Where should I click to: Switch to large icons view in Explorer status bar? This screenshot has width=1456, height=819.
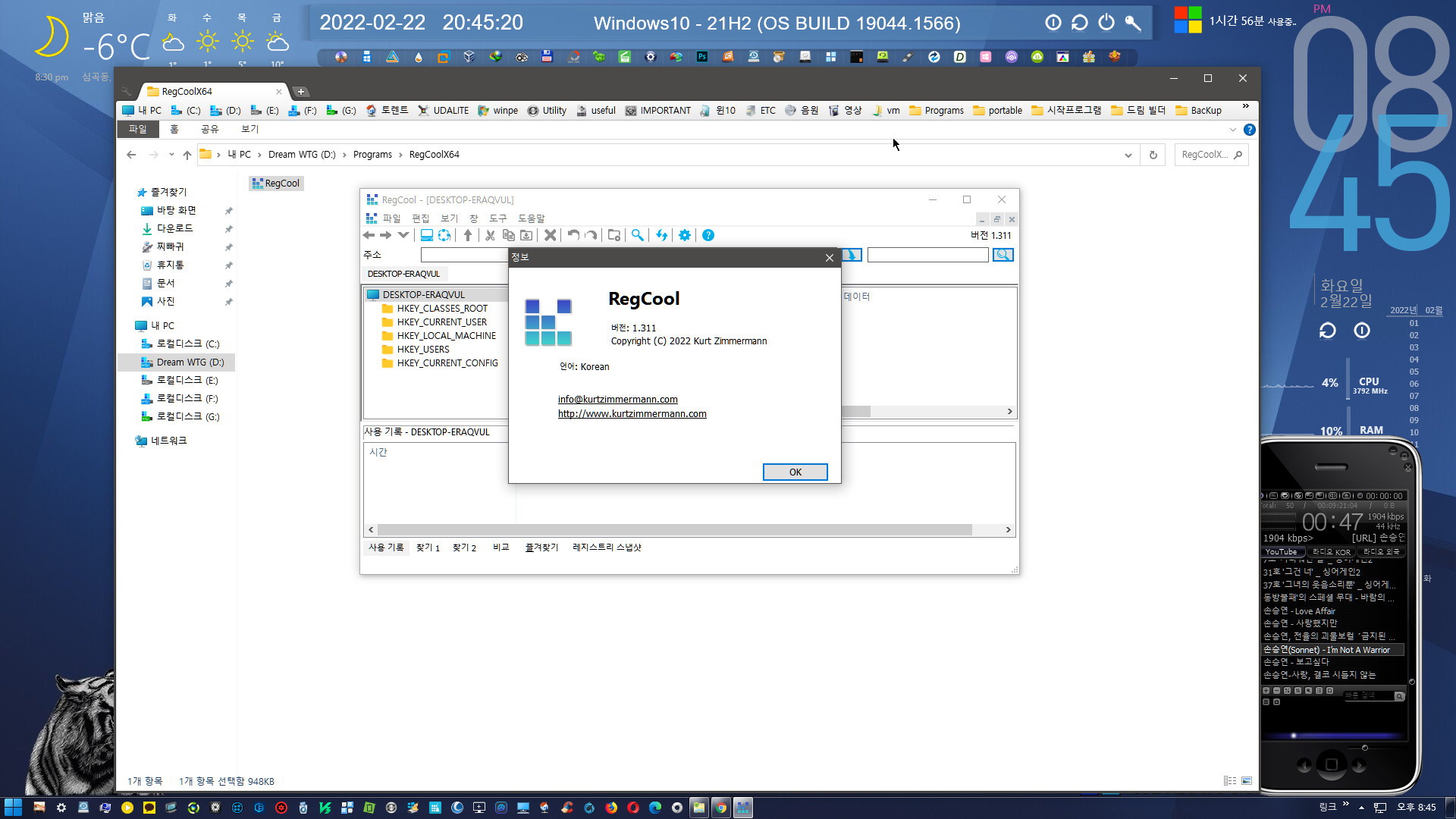1247,781
